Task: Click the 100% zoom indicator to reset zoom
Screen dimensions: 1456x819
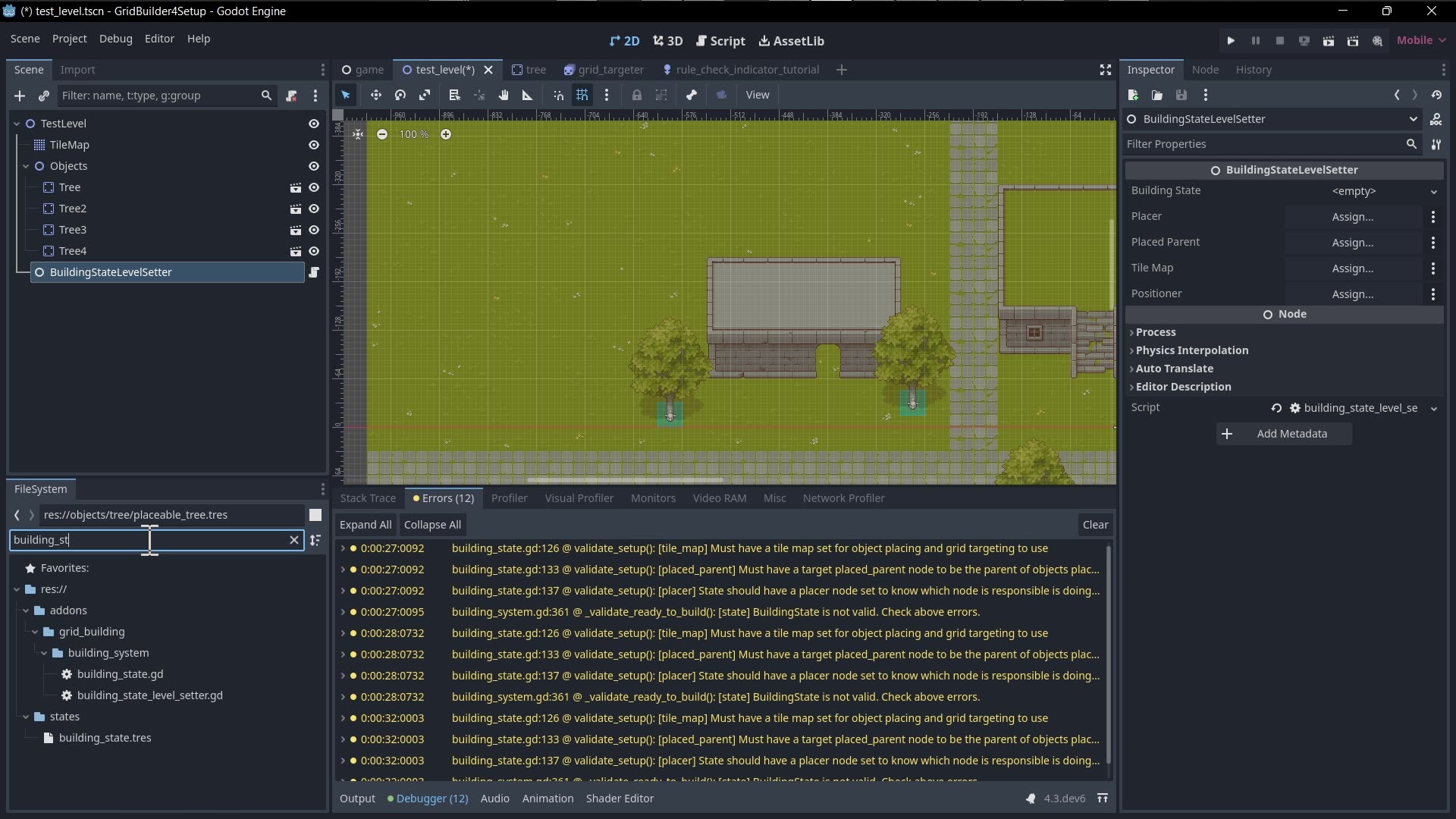Action: (x=414, y=134)
